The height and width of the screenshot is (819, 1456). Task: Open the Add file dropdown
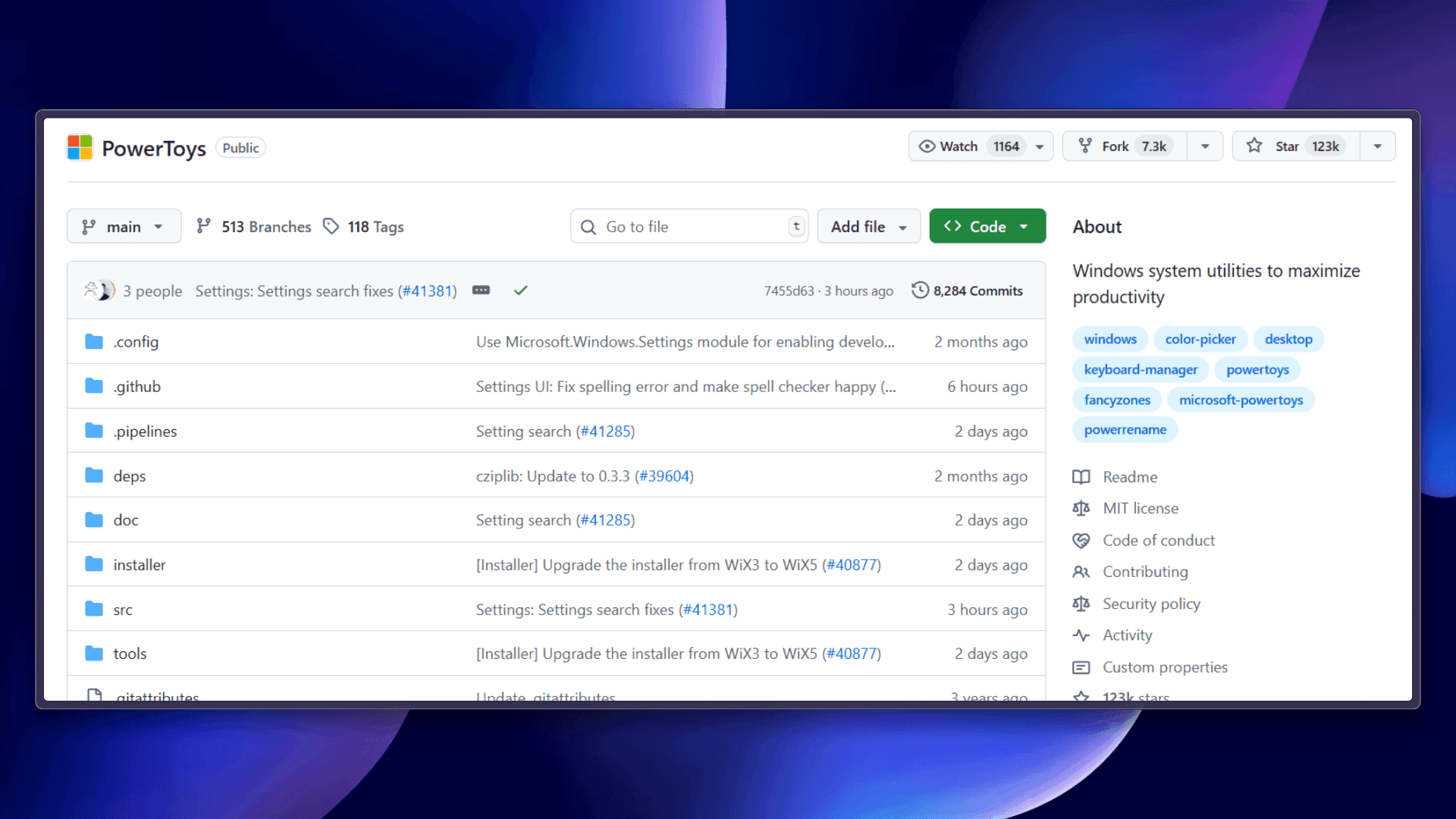869,226
